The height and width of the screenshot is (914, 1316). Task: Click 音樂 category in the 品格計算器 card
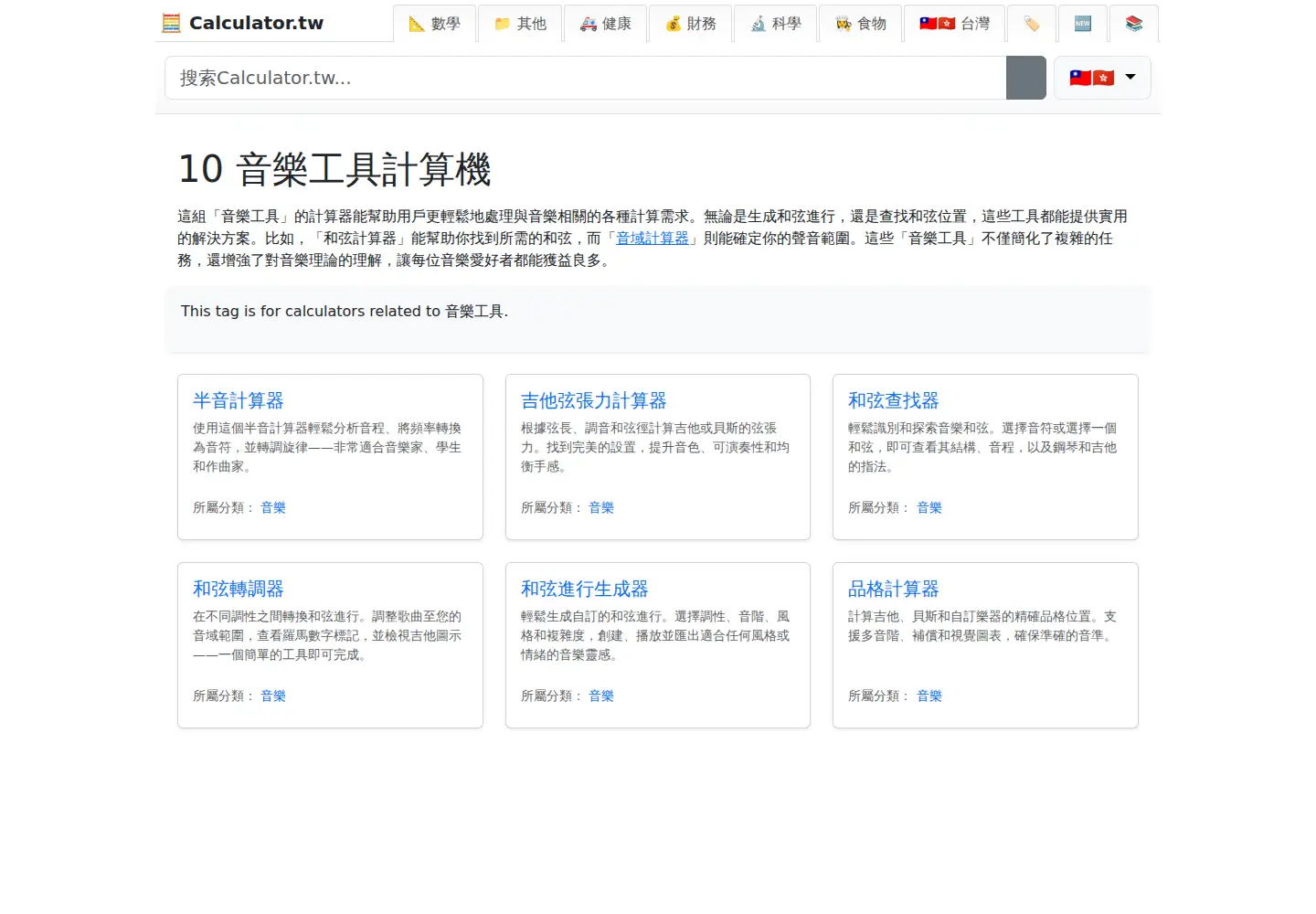tap(929, 696)
